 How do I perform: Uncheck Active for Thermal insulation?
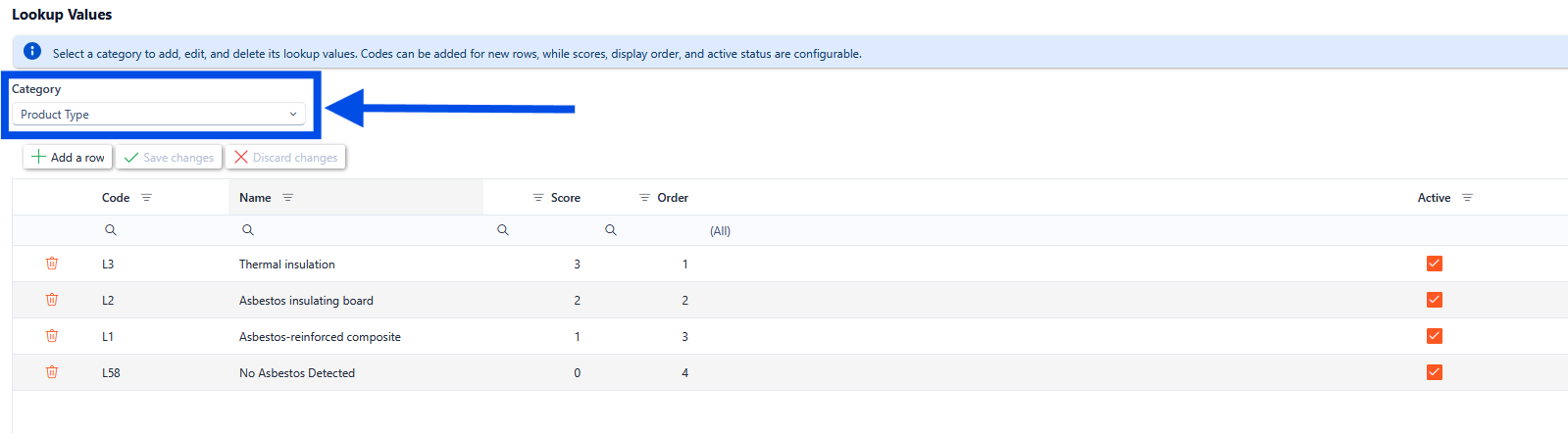[x=1435, y=264]
